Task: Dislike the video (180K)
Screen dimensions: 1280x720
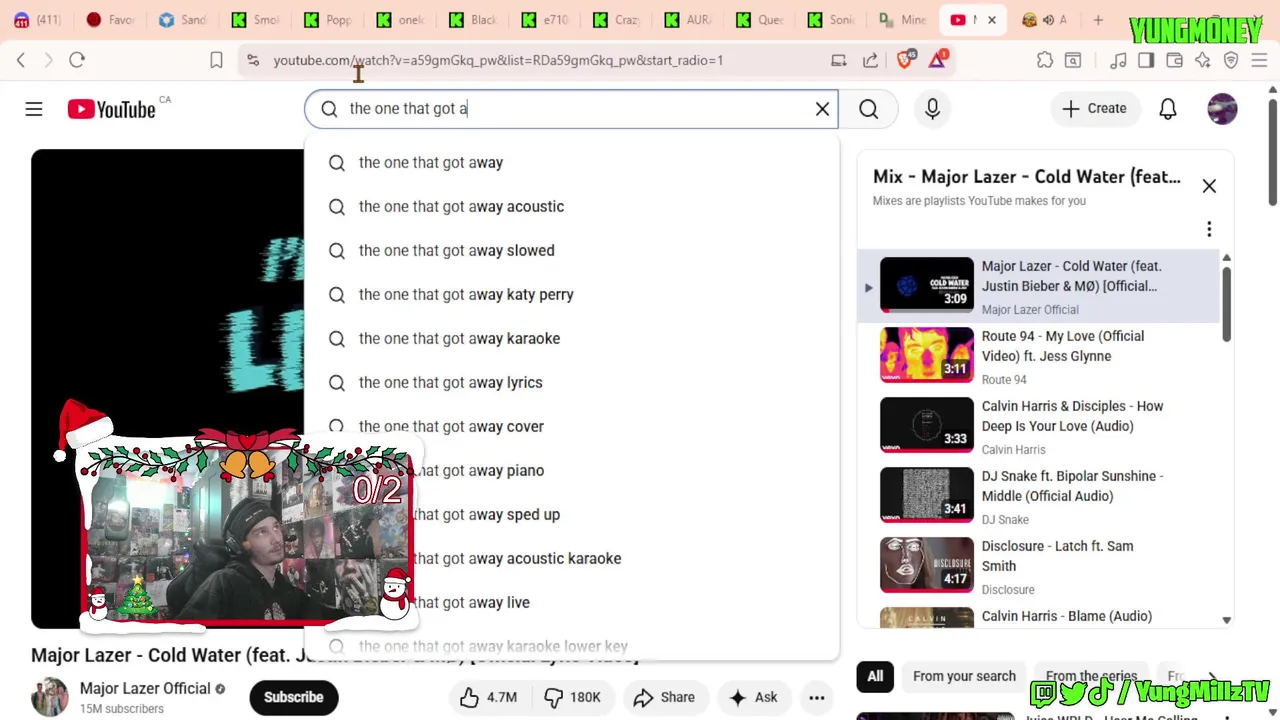Action: click(571, 697)
